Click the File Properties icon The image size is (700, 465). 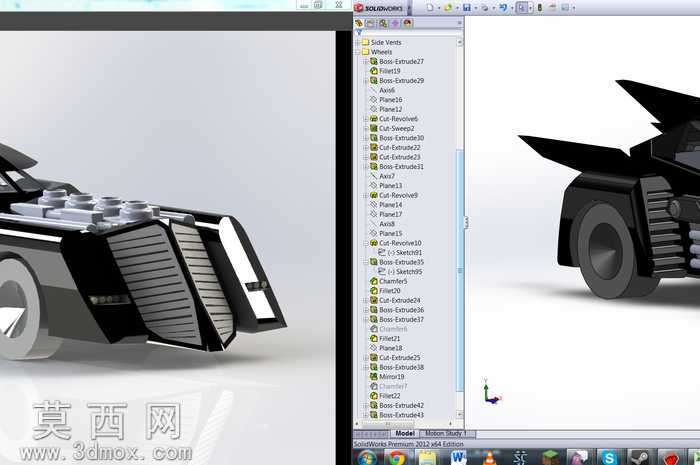point(552,8)
